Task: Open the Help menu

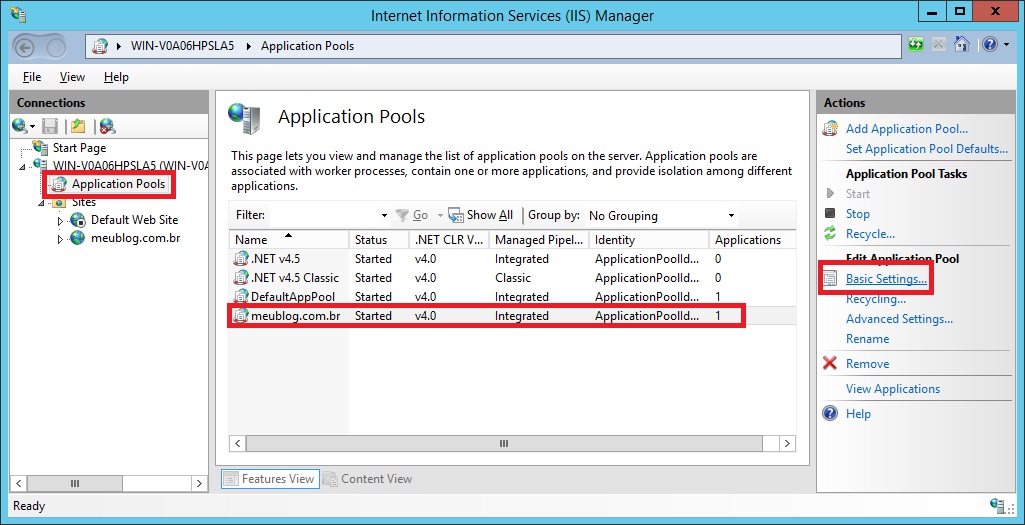Action: pos(116,77)
